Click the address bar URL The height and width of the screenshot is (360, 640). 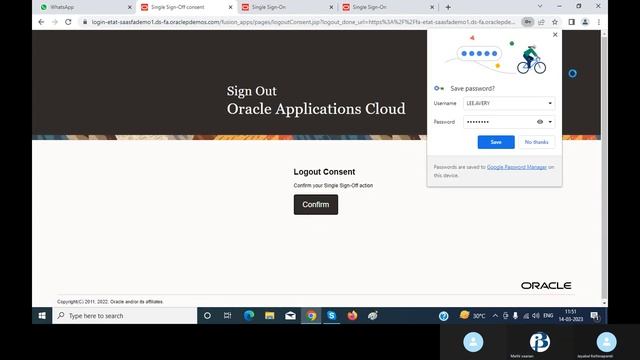303,22
